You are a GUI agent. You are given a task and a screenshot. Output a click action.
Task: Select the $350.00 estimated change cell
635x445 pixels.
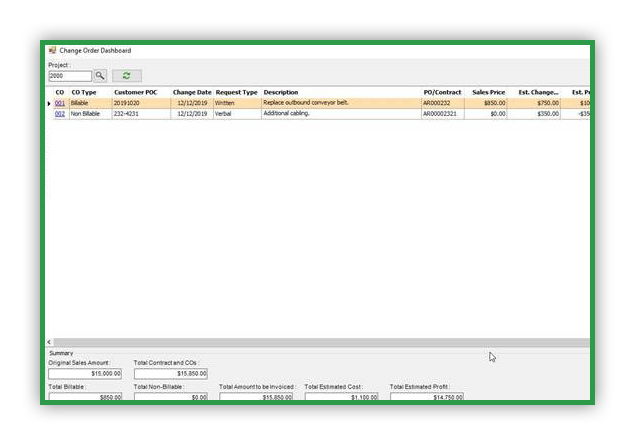[534, 114]
